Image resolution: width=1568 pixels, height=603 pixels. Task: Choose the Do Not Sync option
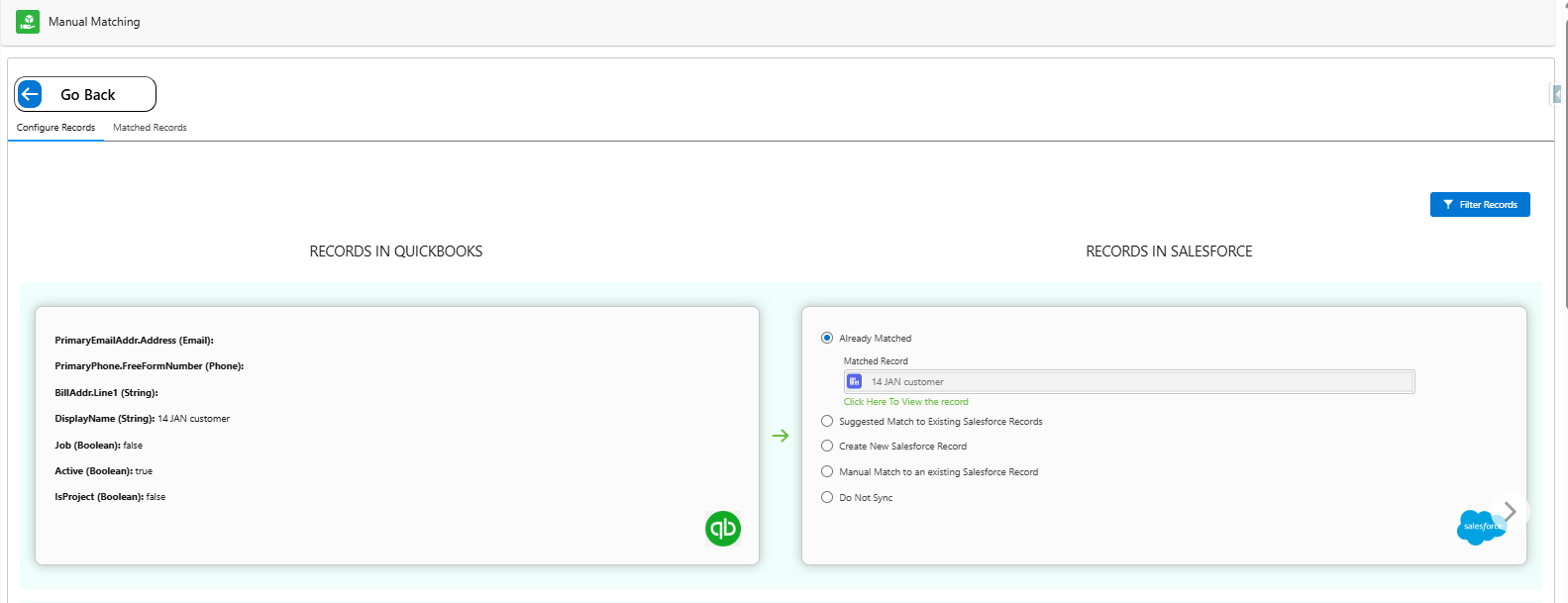pyautogui.click(x=827, y=497)
